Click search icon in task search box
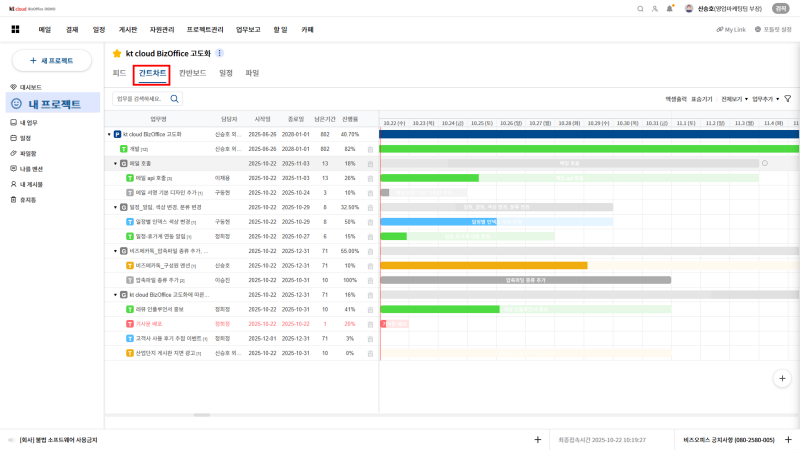800x450 pixels. pyautogui.click(x=175, y=99)
